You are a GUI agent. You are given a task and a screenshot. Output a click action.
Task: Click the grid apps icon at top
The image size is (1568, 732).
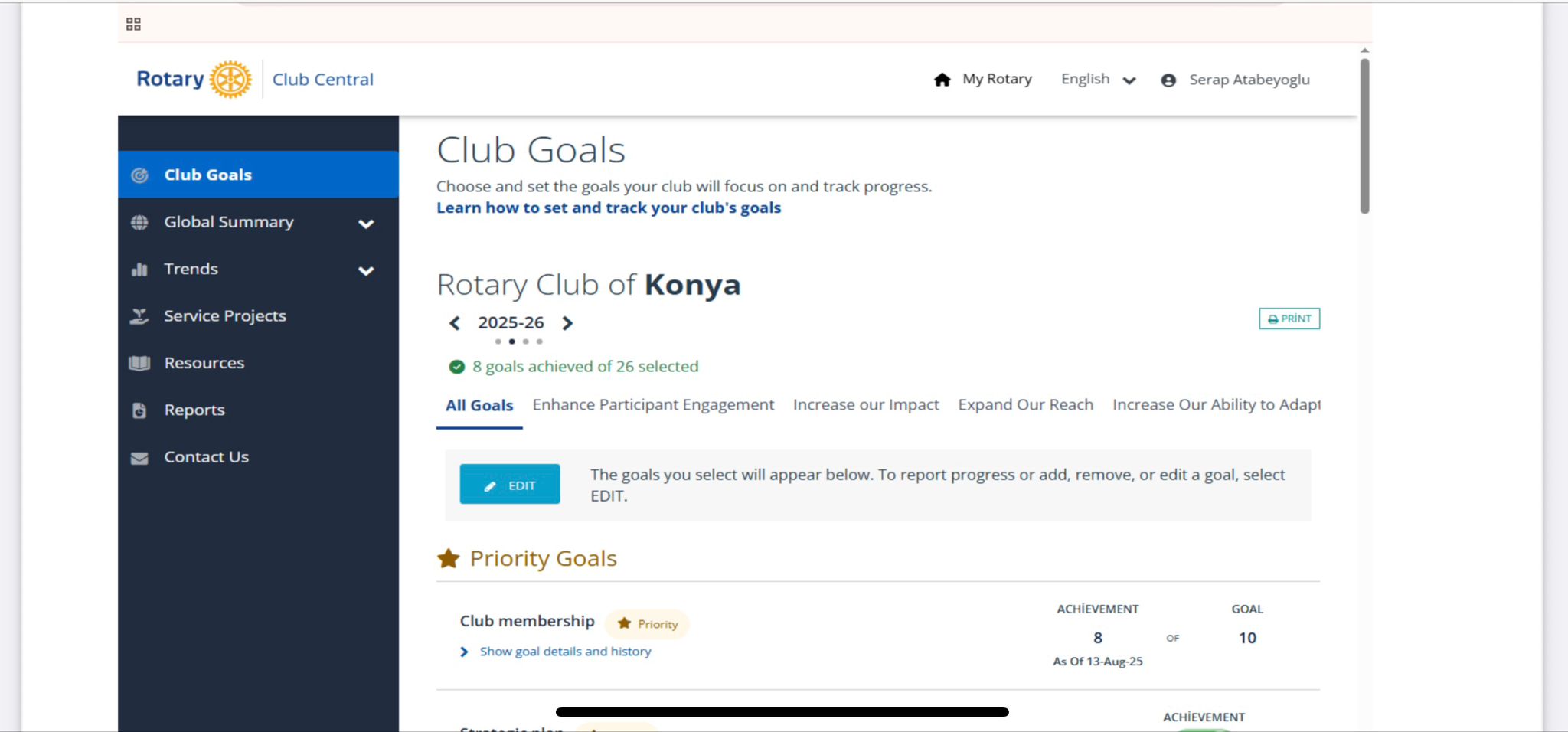tap(133, 25)
